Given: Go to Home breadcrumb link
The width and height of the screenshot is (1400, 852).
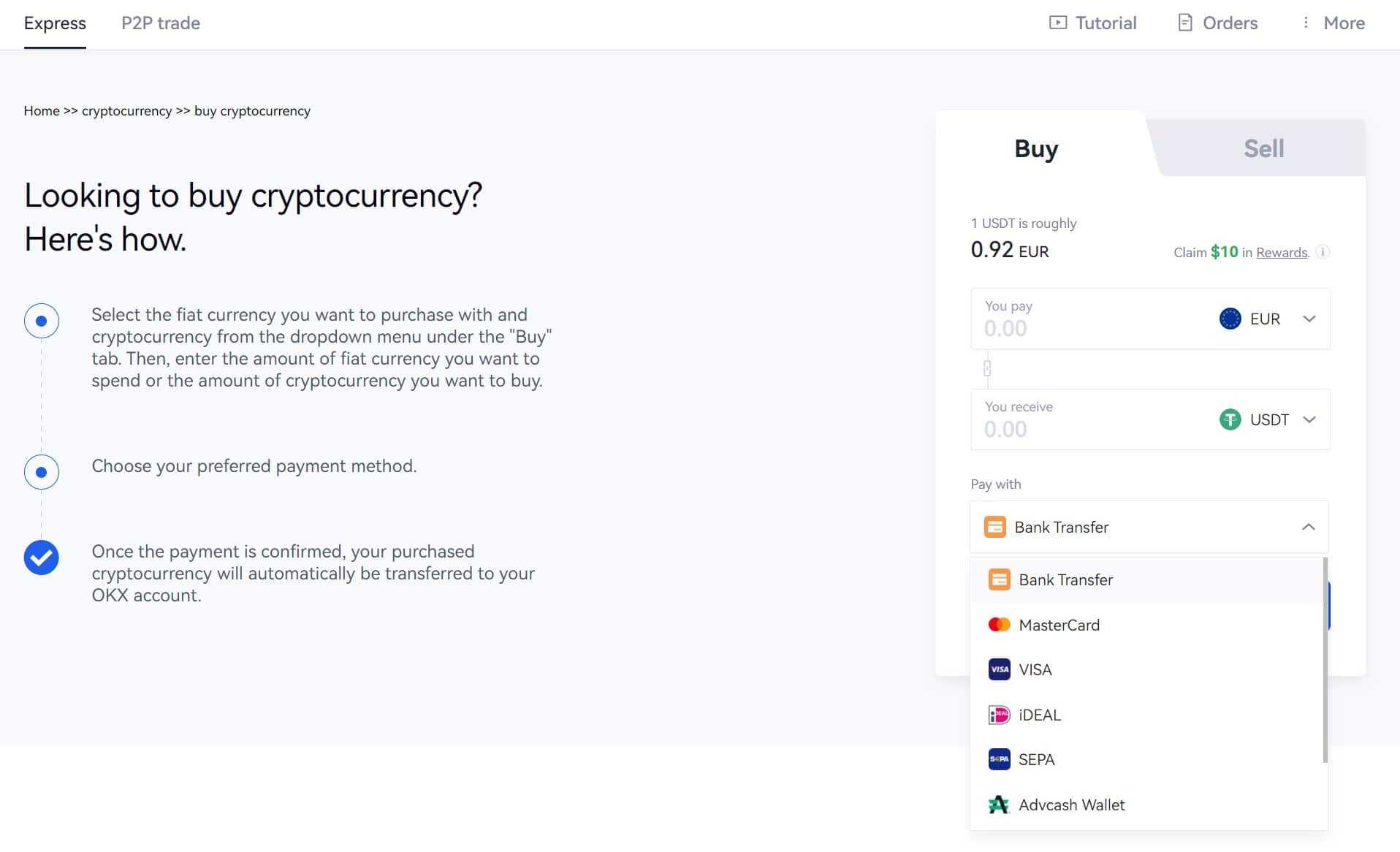Looking at the screenshot, I should pyautogui.click(x=42, y=111).
